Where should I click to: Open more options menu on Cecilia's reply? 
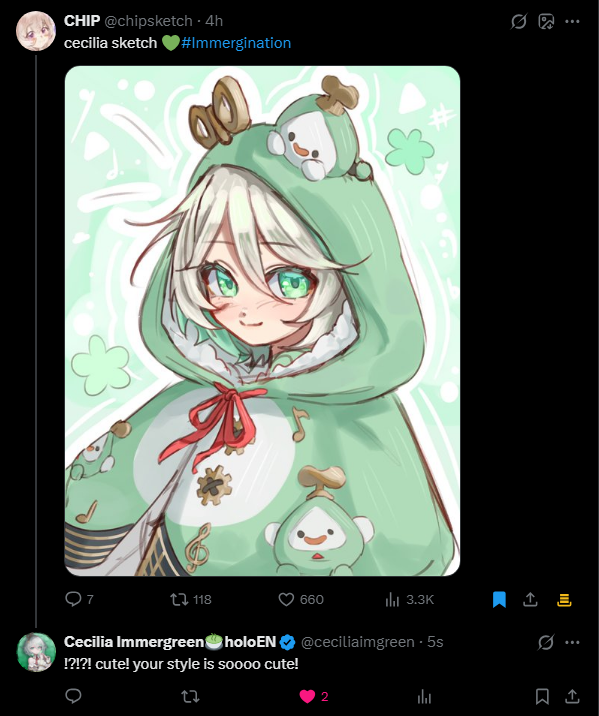point(572,642)
